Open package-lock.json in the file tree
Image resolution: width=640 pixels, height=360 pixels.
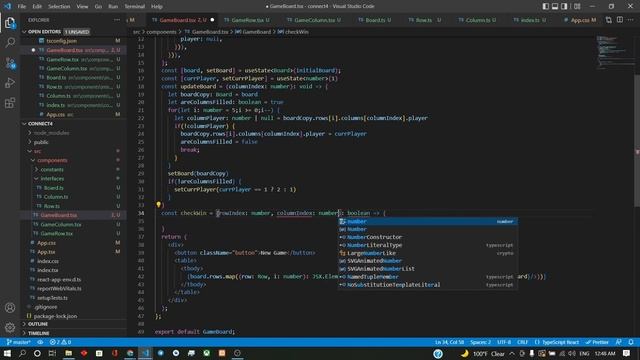[x=55, y=316]
